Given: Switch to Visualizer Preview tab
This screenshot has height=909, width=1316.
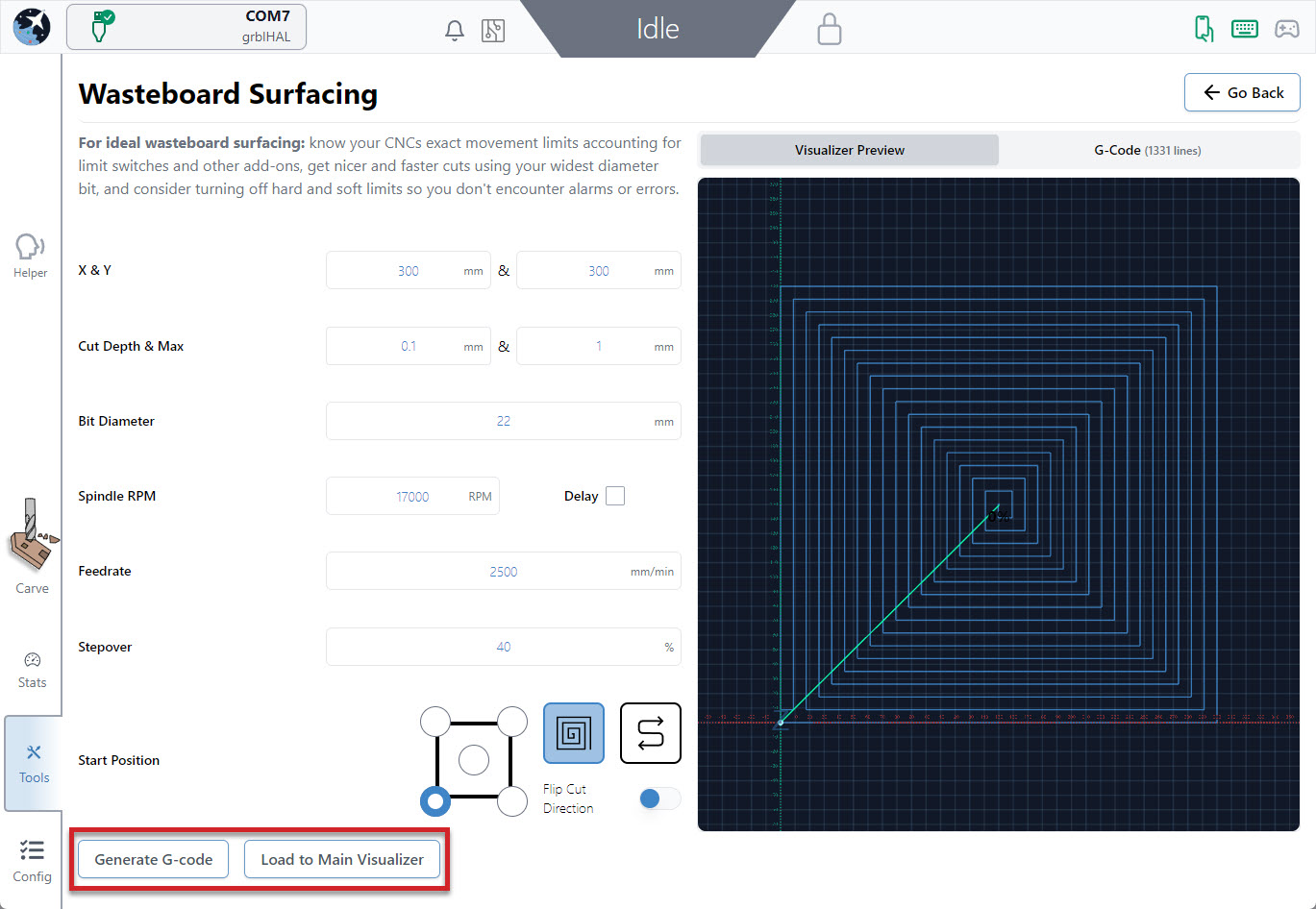Looking at the screenshot, I should click(x=850, y=150).
